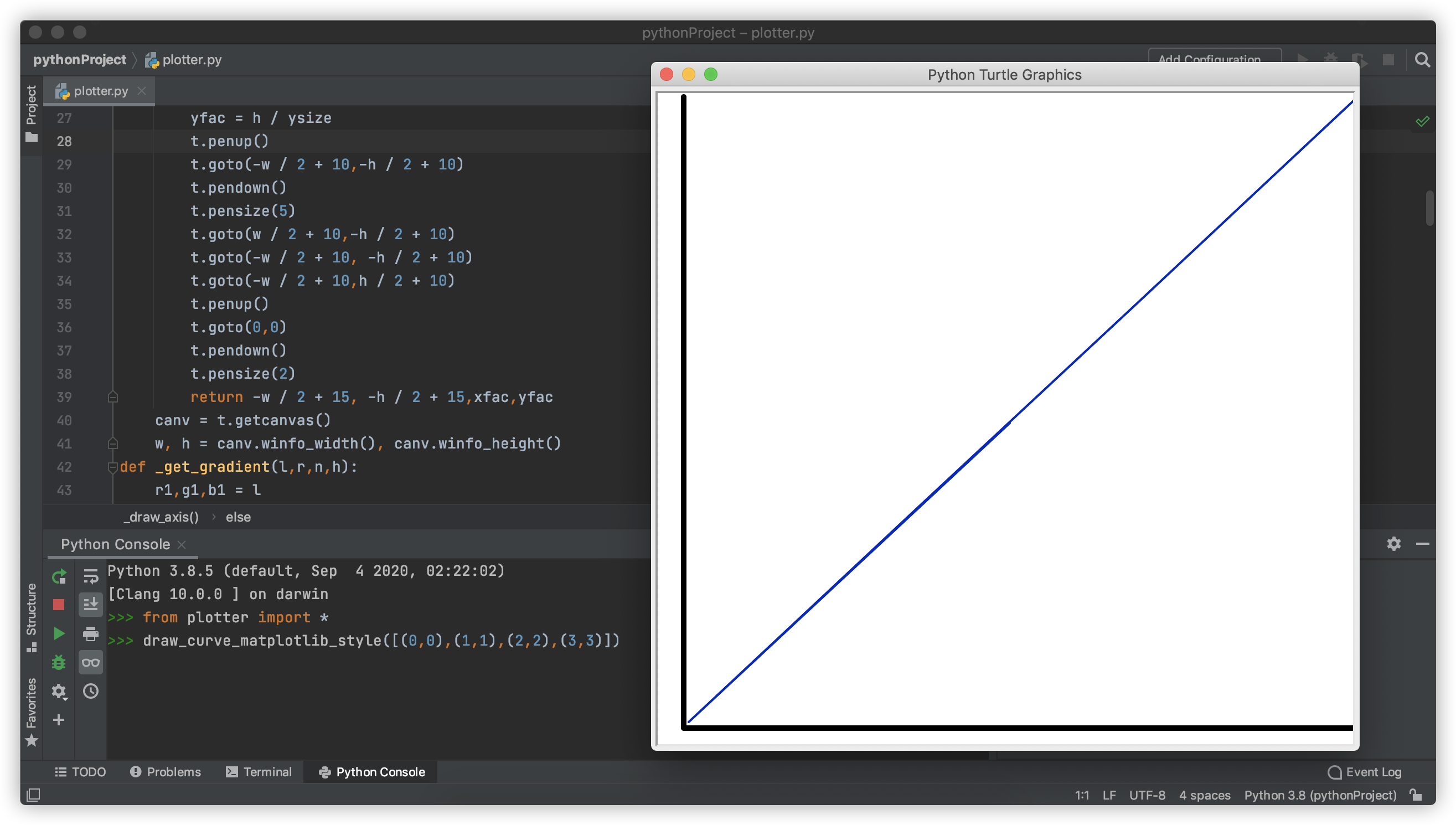1456x825 pixels.
Task: Click the search magnifier in top toolbar
Action: pyautogui.click(x=1422, y=59)
